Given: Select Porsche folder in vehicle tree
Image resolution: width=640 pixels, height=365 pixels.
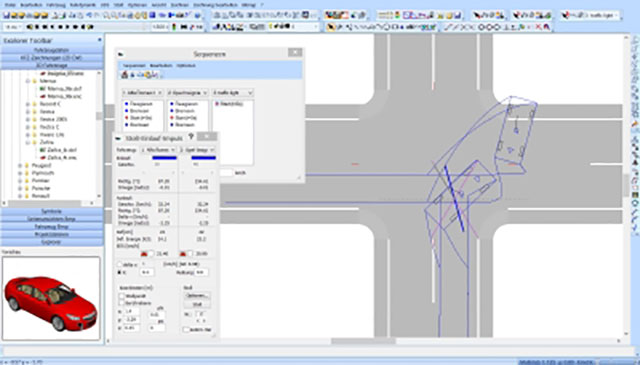Looking at the screenshot, I should 41,188.
